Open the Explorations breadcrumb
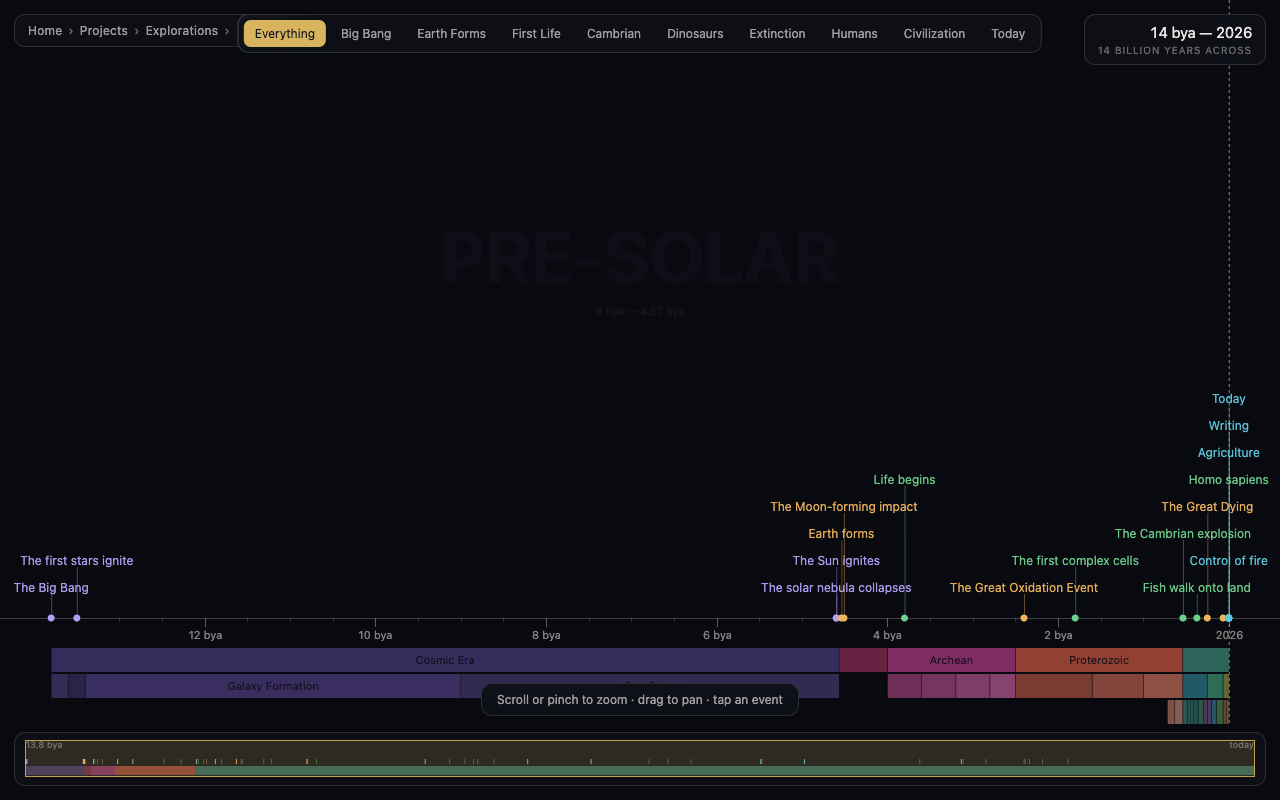This screenshot has height=800, width=1280. click(182, 31)
